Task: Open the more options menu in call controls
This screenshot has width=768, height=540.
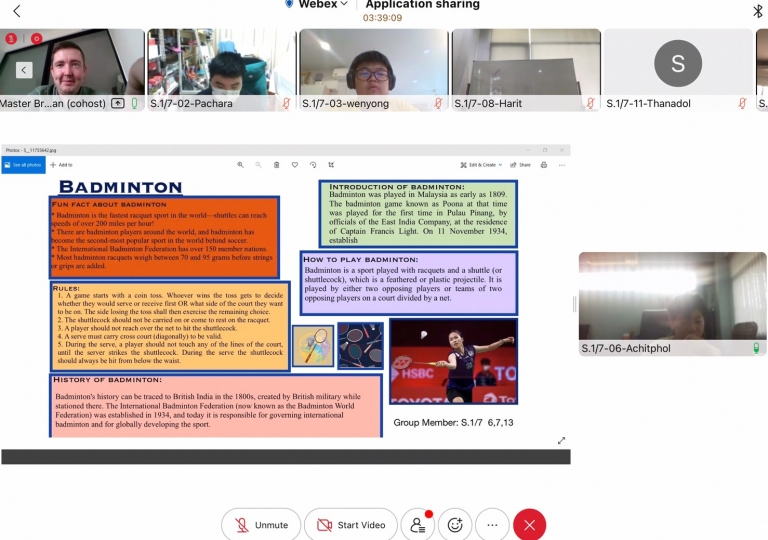Action: pos(492,525)
